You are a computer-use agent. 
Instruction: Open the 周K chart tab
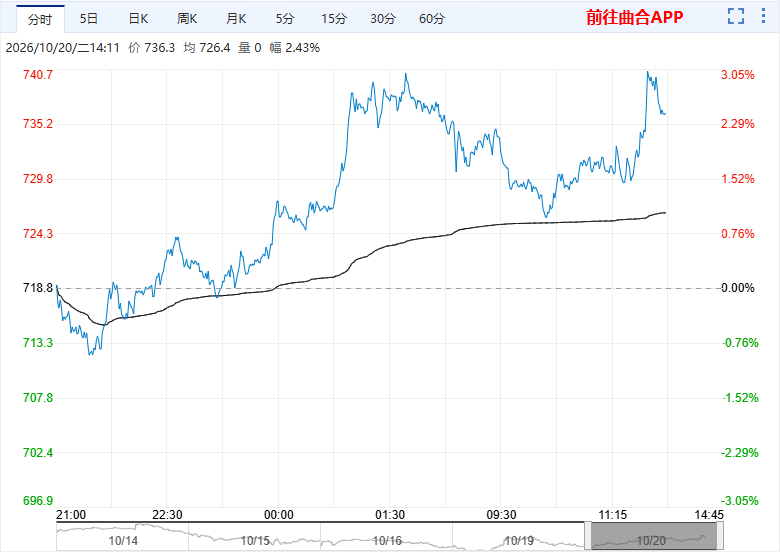point(187,19)
